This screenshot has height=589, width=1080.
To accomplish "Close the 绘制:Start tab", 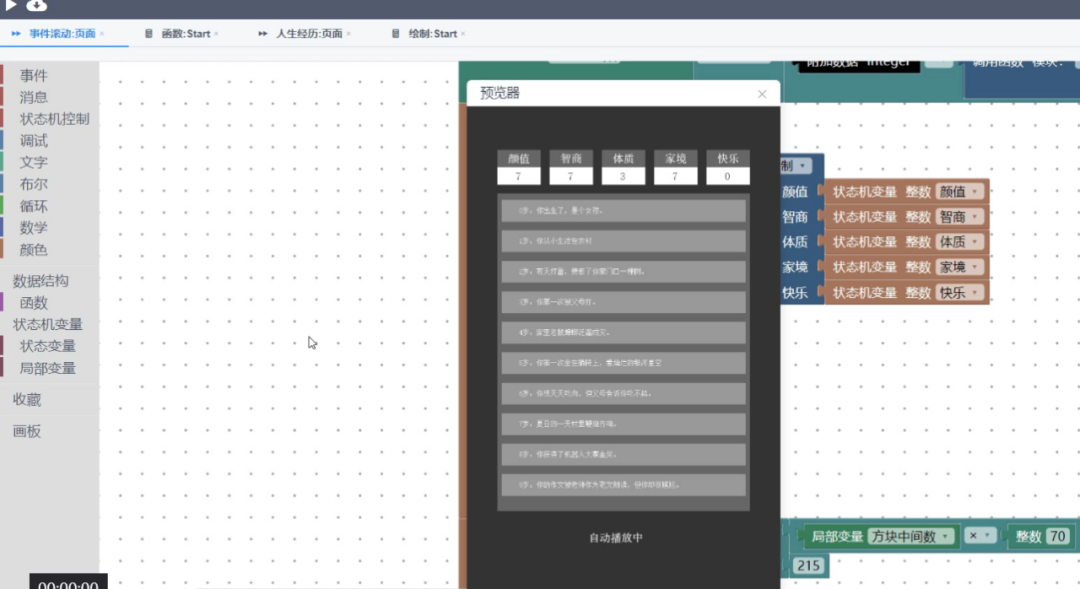I will (x=463, y=34).
